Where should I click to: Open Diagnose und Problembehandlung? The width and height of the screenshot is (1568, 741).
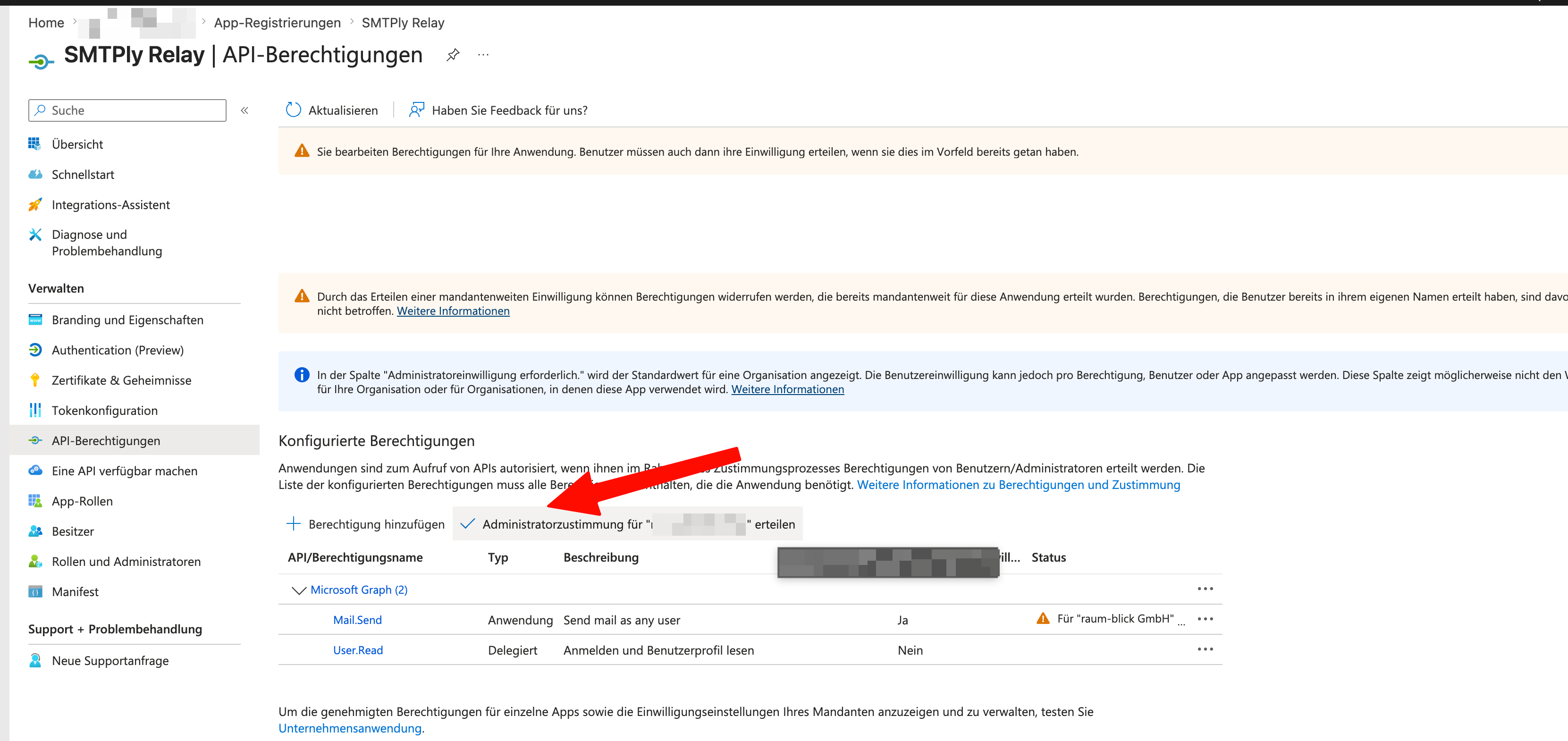tap(107, 242)
